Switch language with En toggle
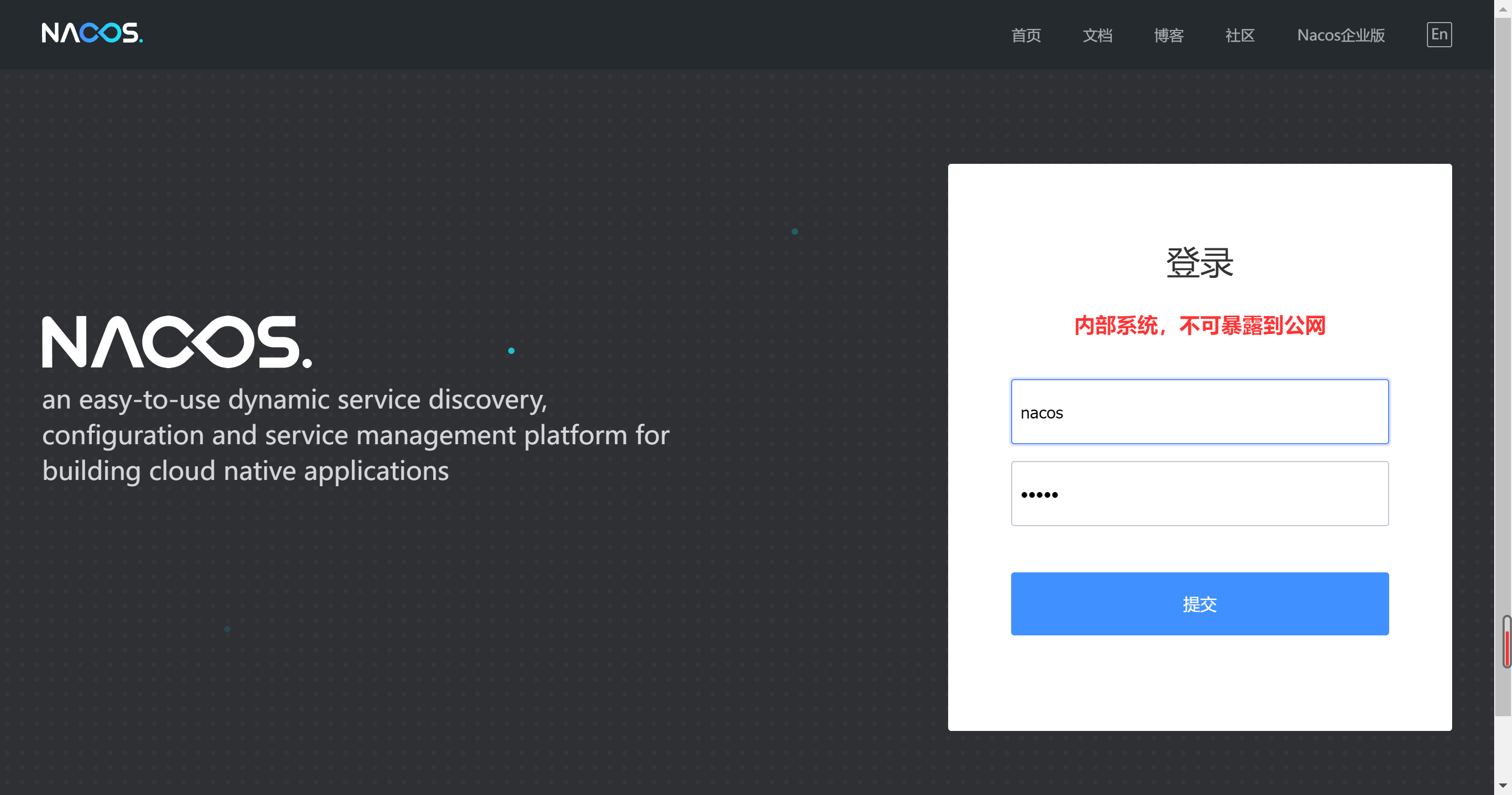The height and width of the screenshot is (795, 1512). [1438, 35]
